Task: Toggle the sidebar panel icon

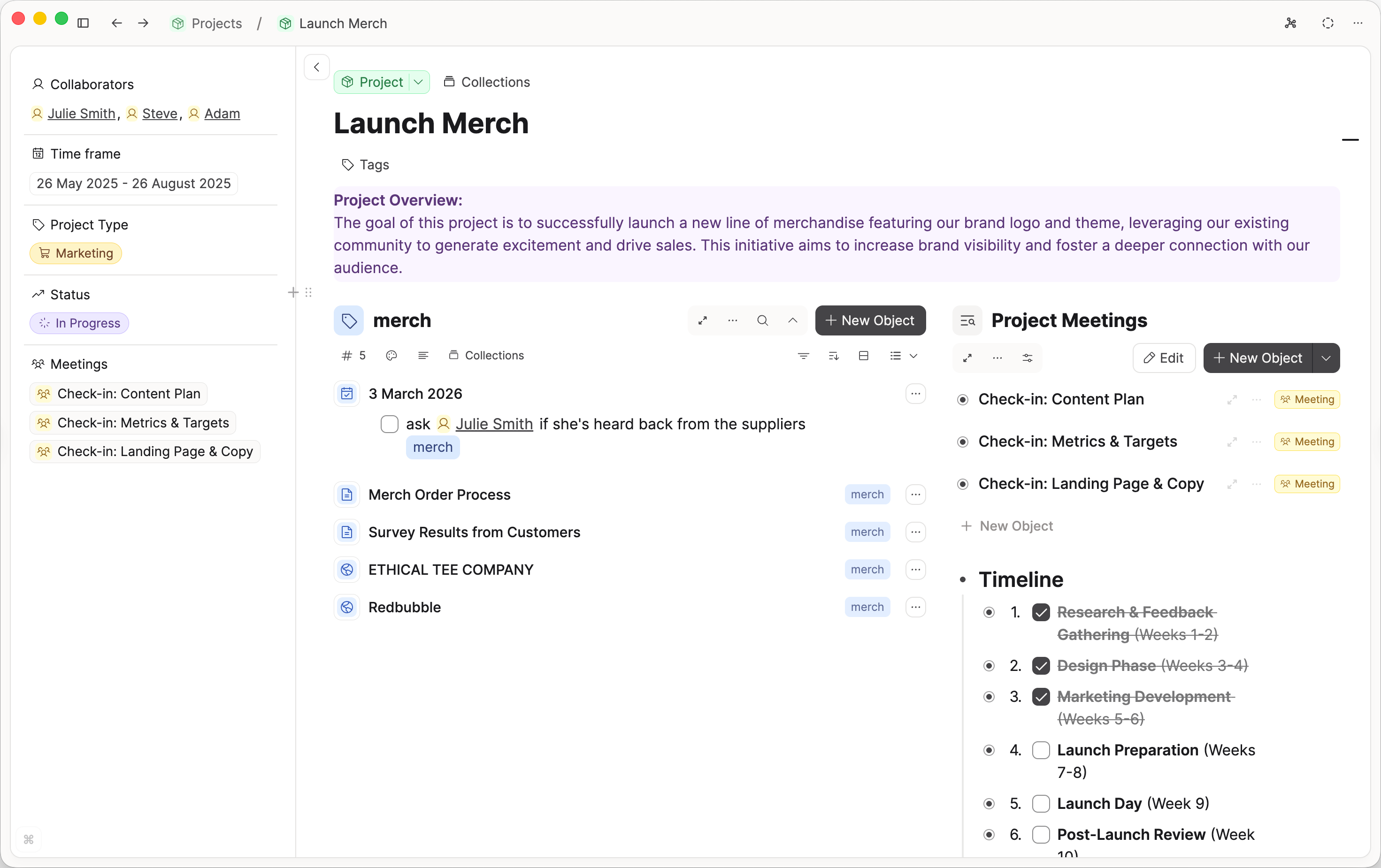Action: 83,23
